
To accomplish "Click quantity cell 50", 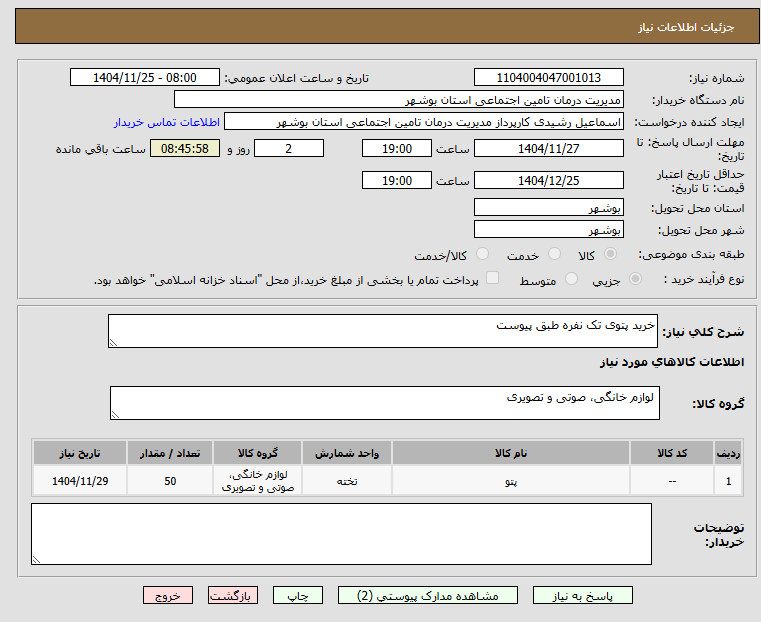I will 170,481.
